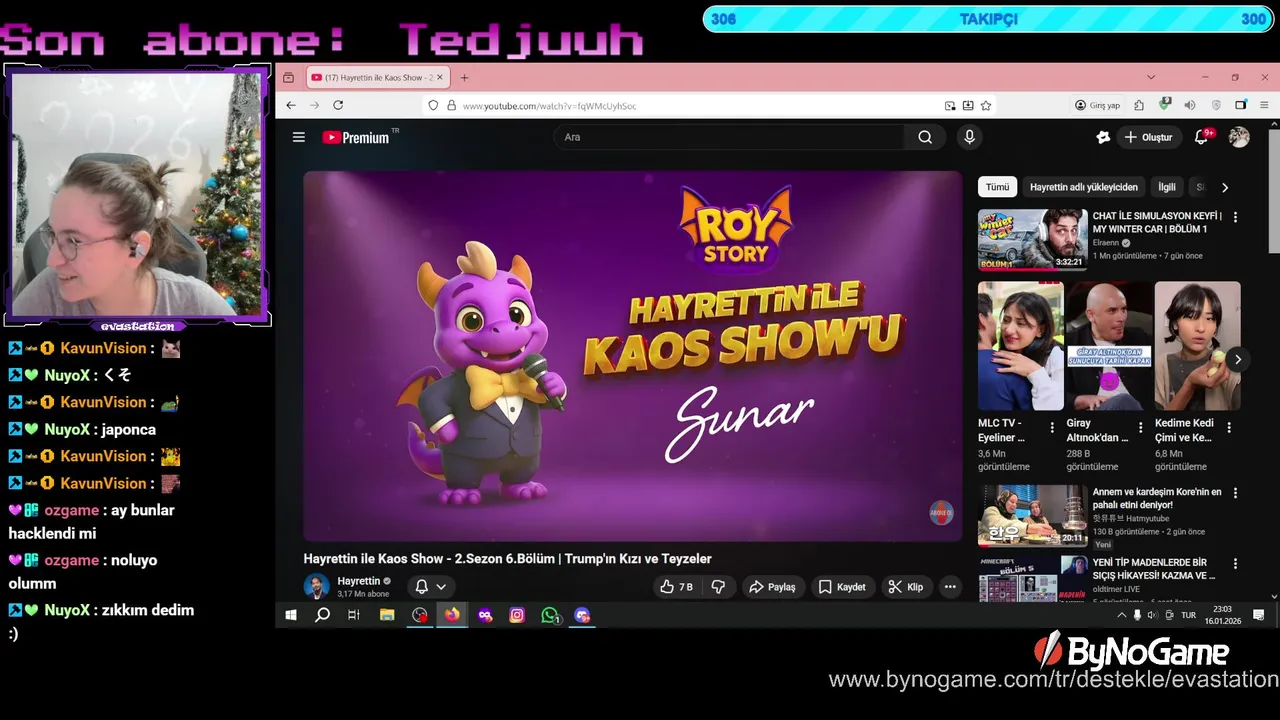
Task: Click the site shield tracking protection icon
Action: pos(433,105)
